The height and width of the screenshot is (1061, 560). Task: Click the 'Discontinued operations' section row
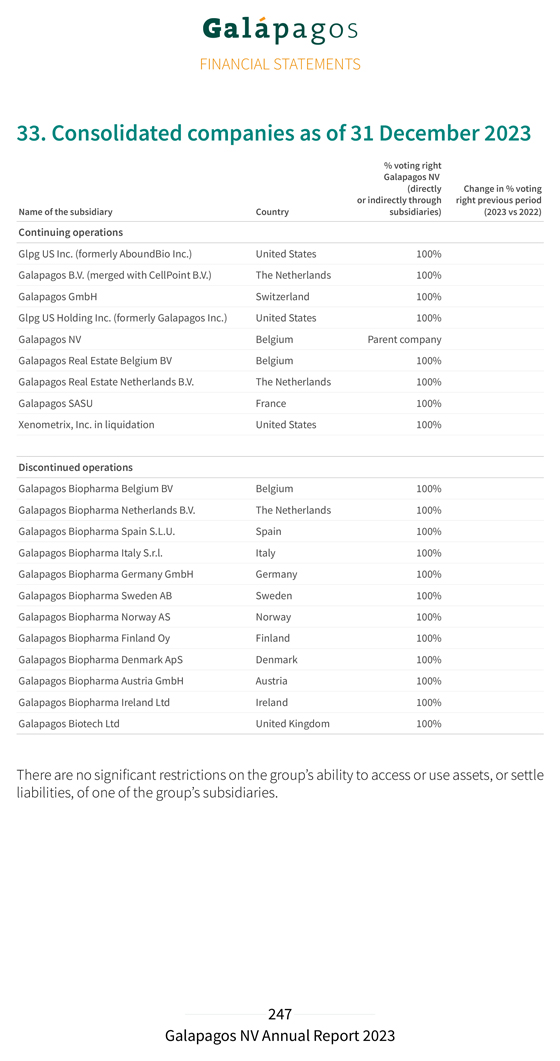[x=280, y=468]
